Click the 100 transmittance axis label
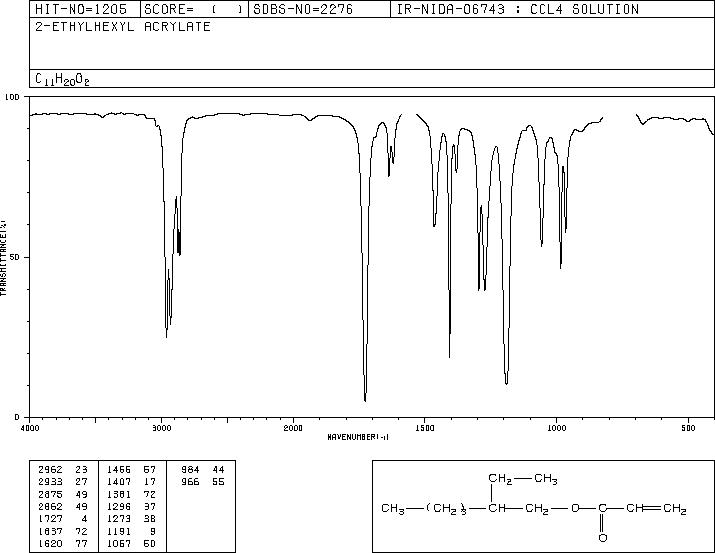Screen dimensions: 715x553 [12, 97]
